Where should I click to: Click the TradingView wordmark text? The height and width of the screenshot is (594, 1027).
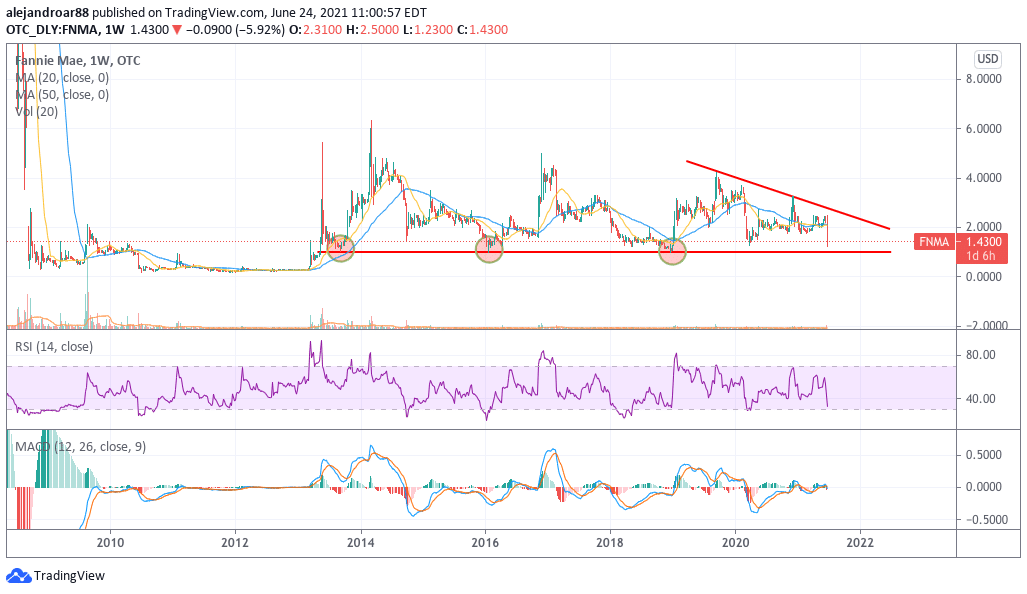pyautogui.click(x=69, y=576)
